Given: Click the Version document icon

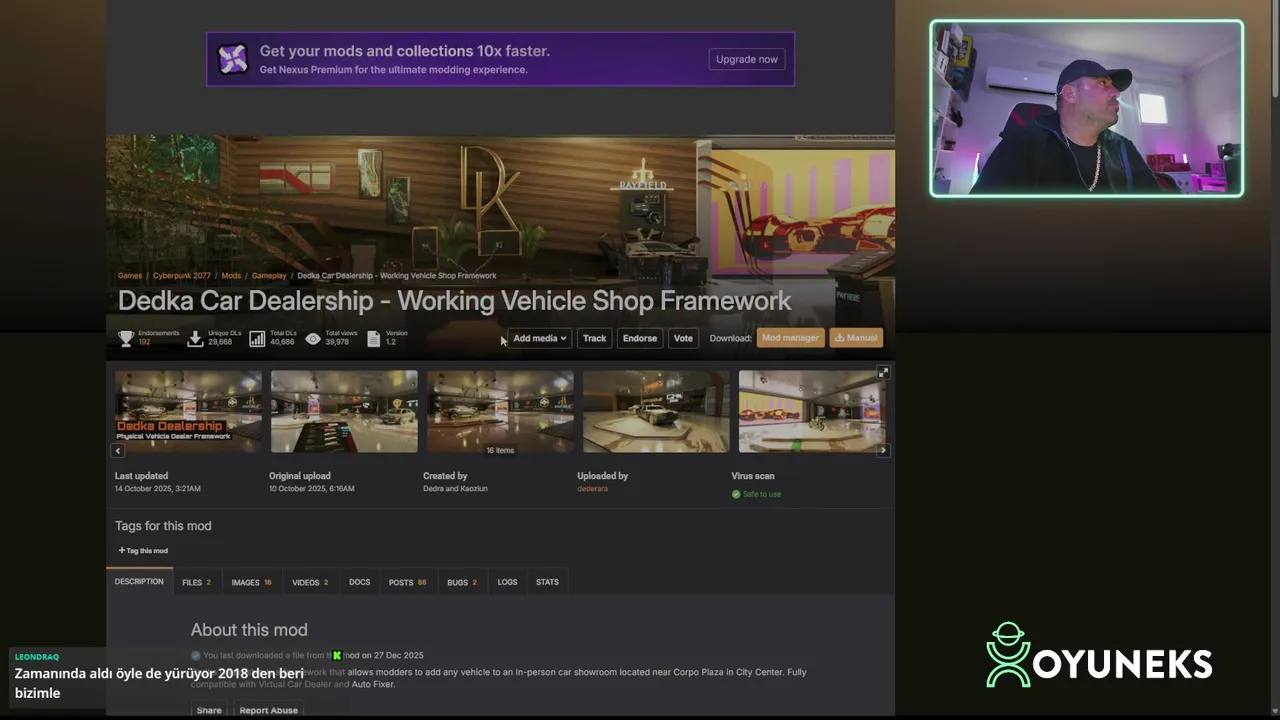Looking at the screenshot, I should (x=374, y=339).
